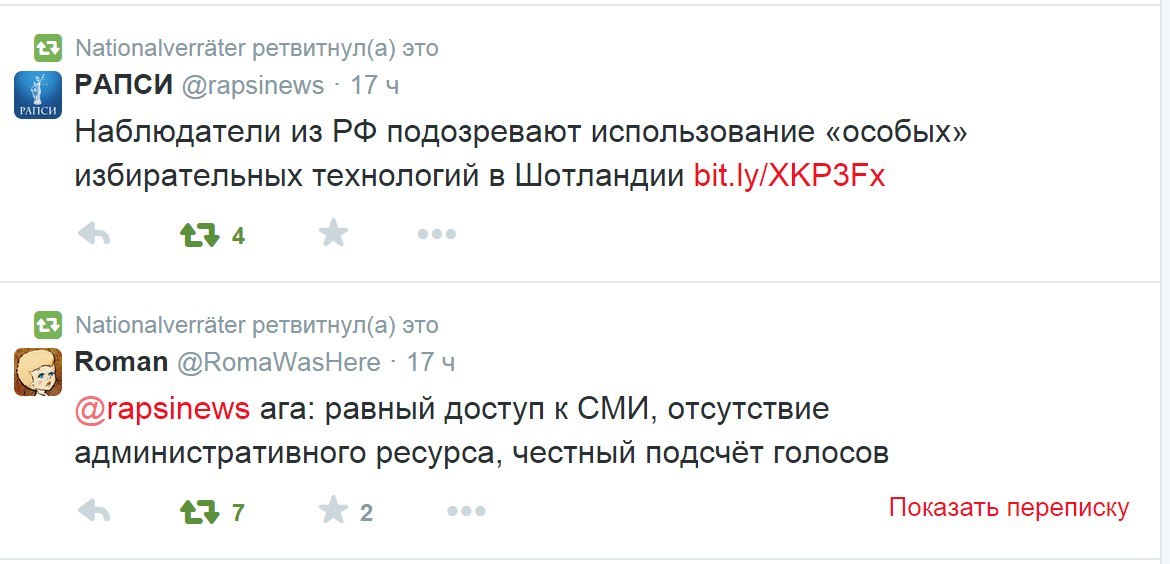This screenshot has height=564, width=1170.
Task: Open the @rapsinews handle in tweet header
Action: 253,86
